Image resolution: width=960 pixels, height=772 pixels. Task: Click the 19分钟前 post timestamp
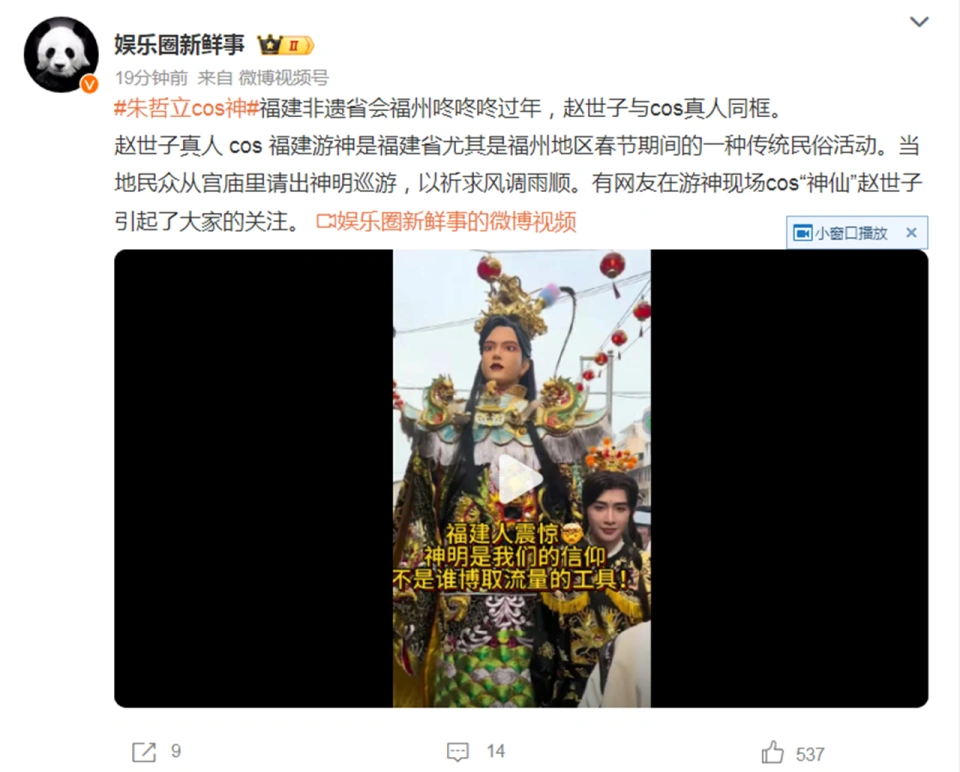tap(151, 78)
